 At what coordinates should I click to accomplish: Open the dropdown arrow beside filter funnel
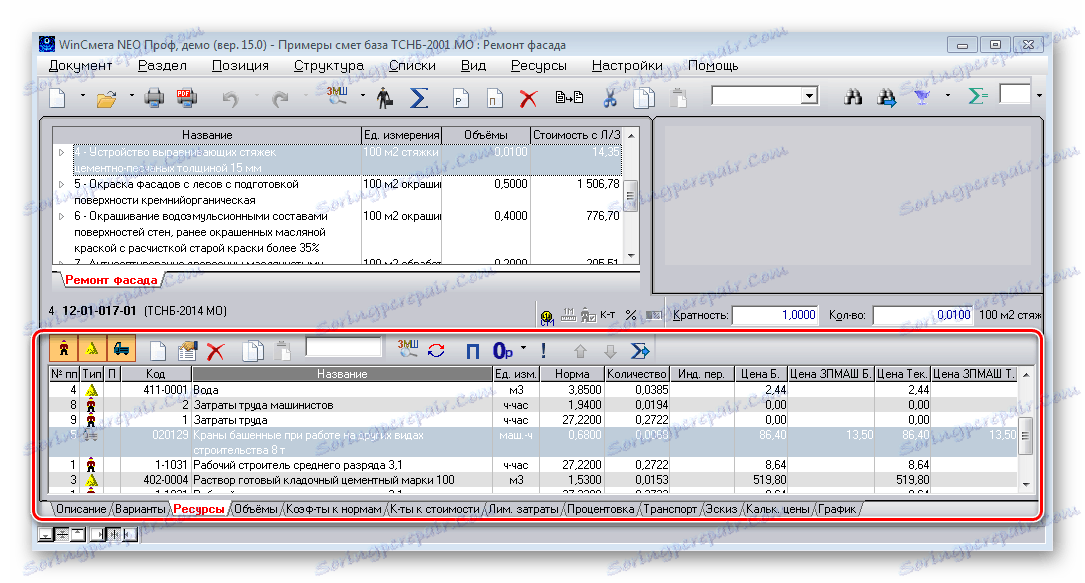tap(947, 95)
